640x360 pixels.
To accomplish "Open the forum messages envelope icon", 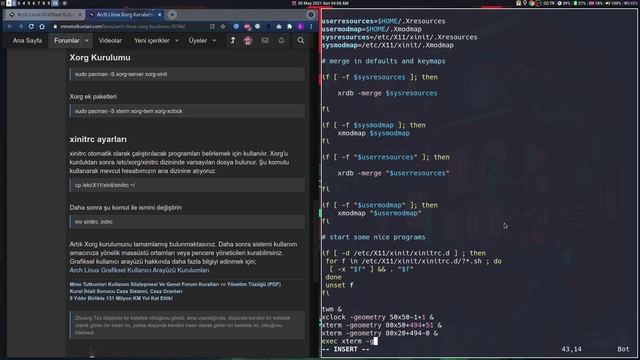I will tap(265, 40).
